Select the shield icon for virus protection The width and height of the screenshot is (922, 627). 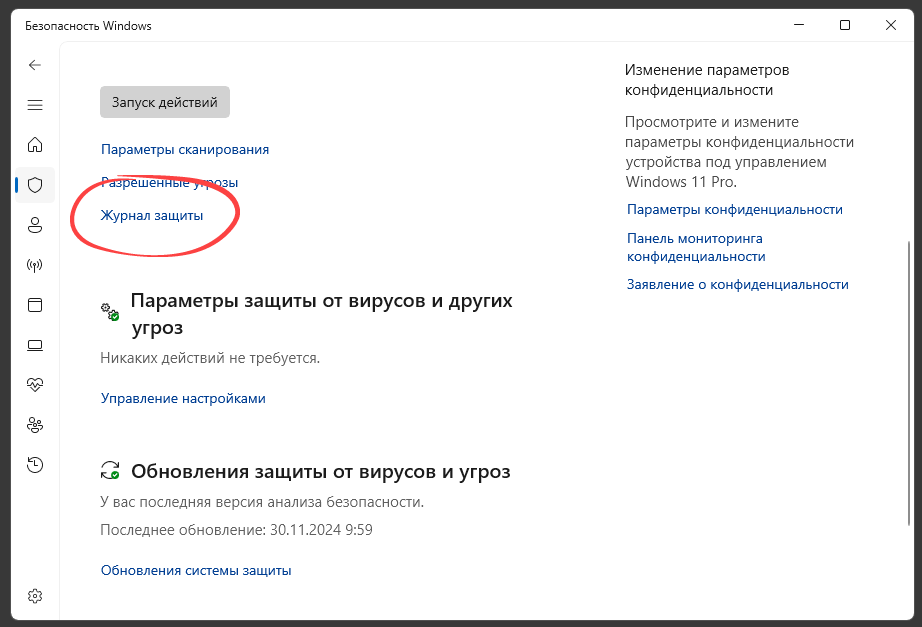click(x=35, y=185)
